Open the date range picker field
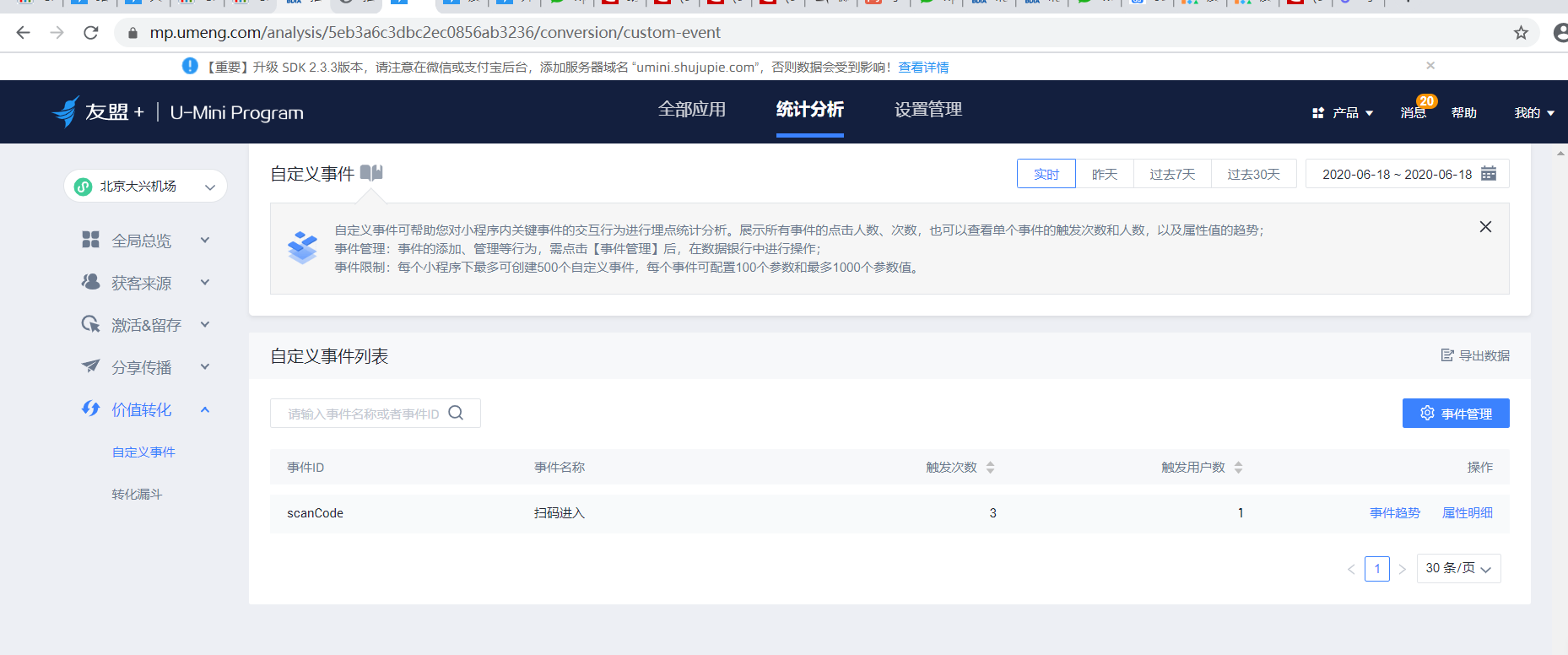 (x=1408, y=174)
